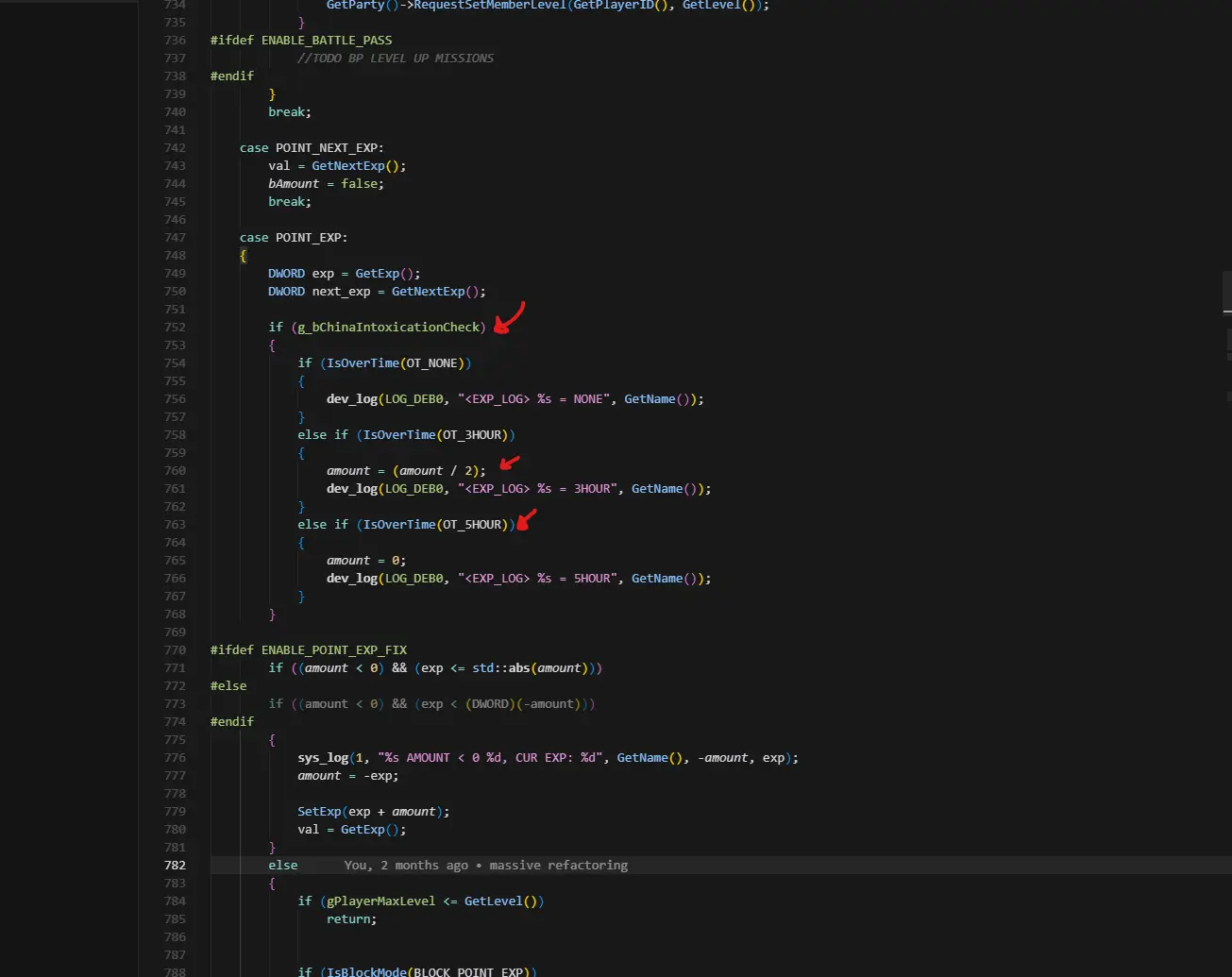Click line number 752 in the gutter
The image size is (1232, 977).
click(175, 328)
